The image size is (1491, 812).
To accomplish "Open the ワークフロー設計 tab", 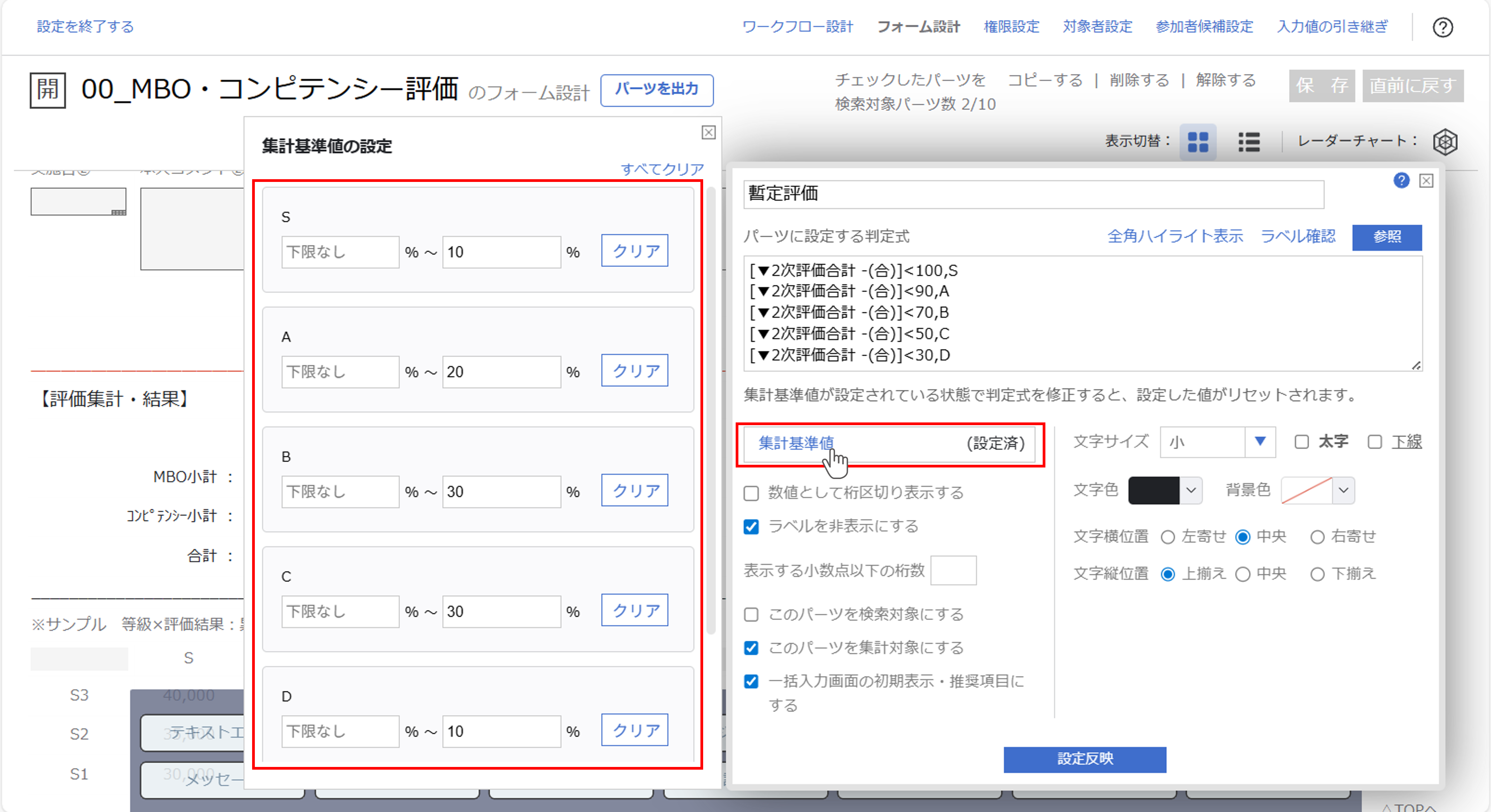I will coord(797,27).
